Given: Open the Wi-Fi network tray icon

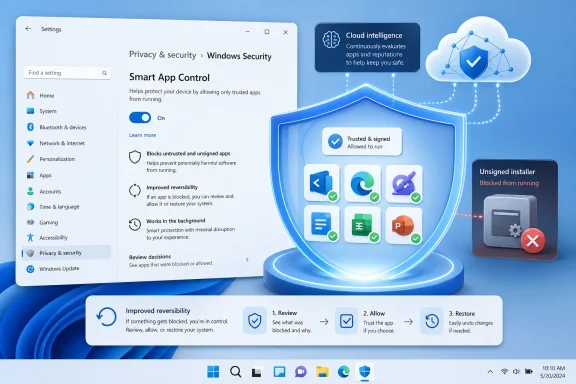Looking at the screenshot, I should [504, 372].
